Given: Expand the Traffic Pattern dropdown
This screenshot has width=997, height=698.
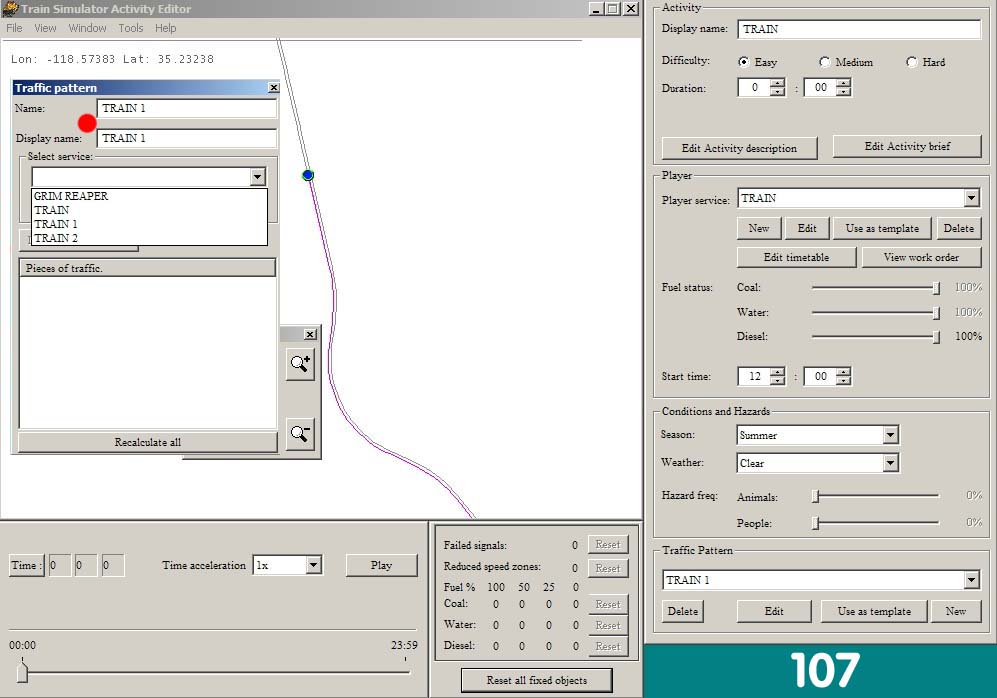Looking at the screenshot, I should point(972,580).
